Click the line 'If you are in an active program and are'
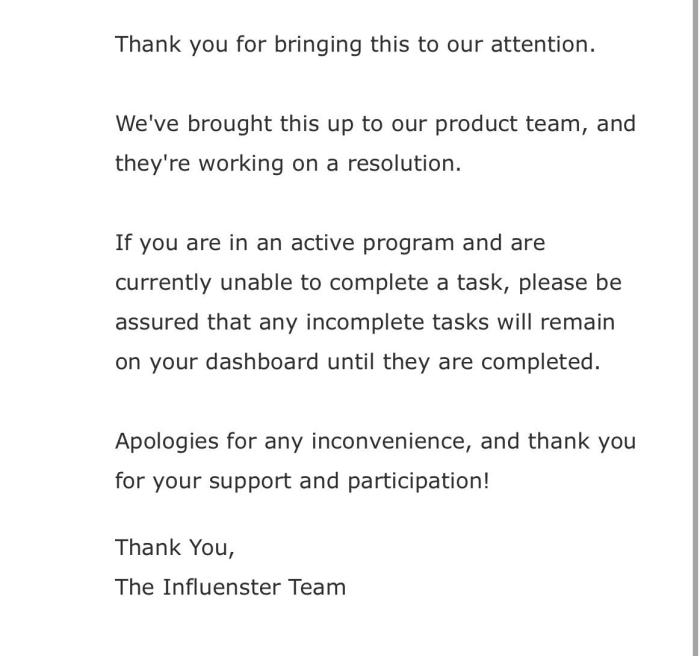This screenshot has height=656, width=700. click(330, 243)
